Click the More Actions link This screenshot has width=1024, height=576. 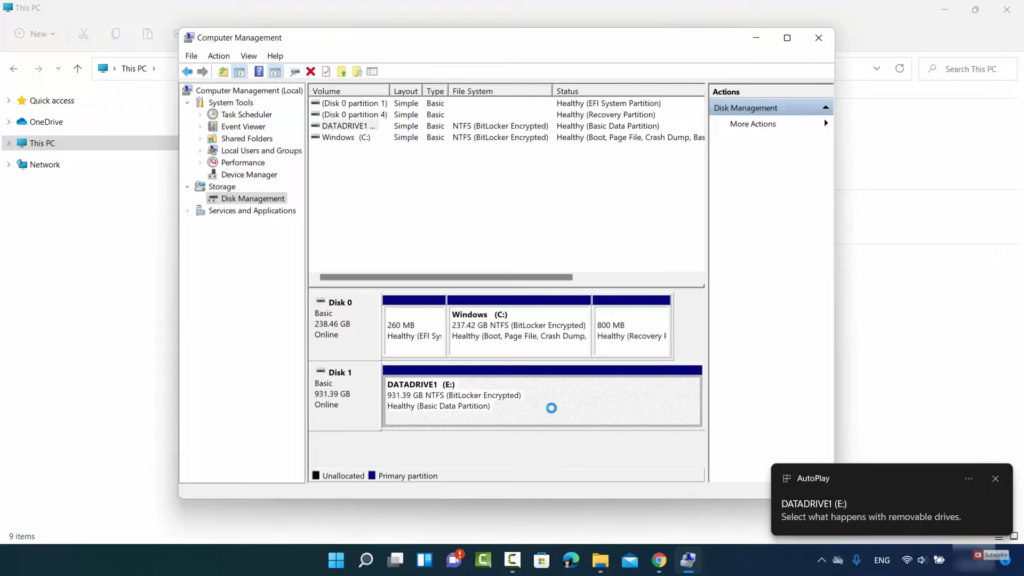(x=752, y=124)
